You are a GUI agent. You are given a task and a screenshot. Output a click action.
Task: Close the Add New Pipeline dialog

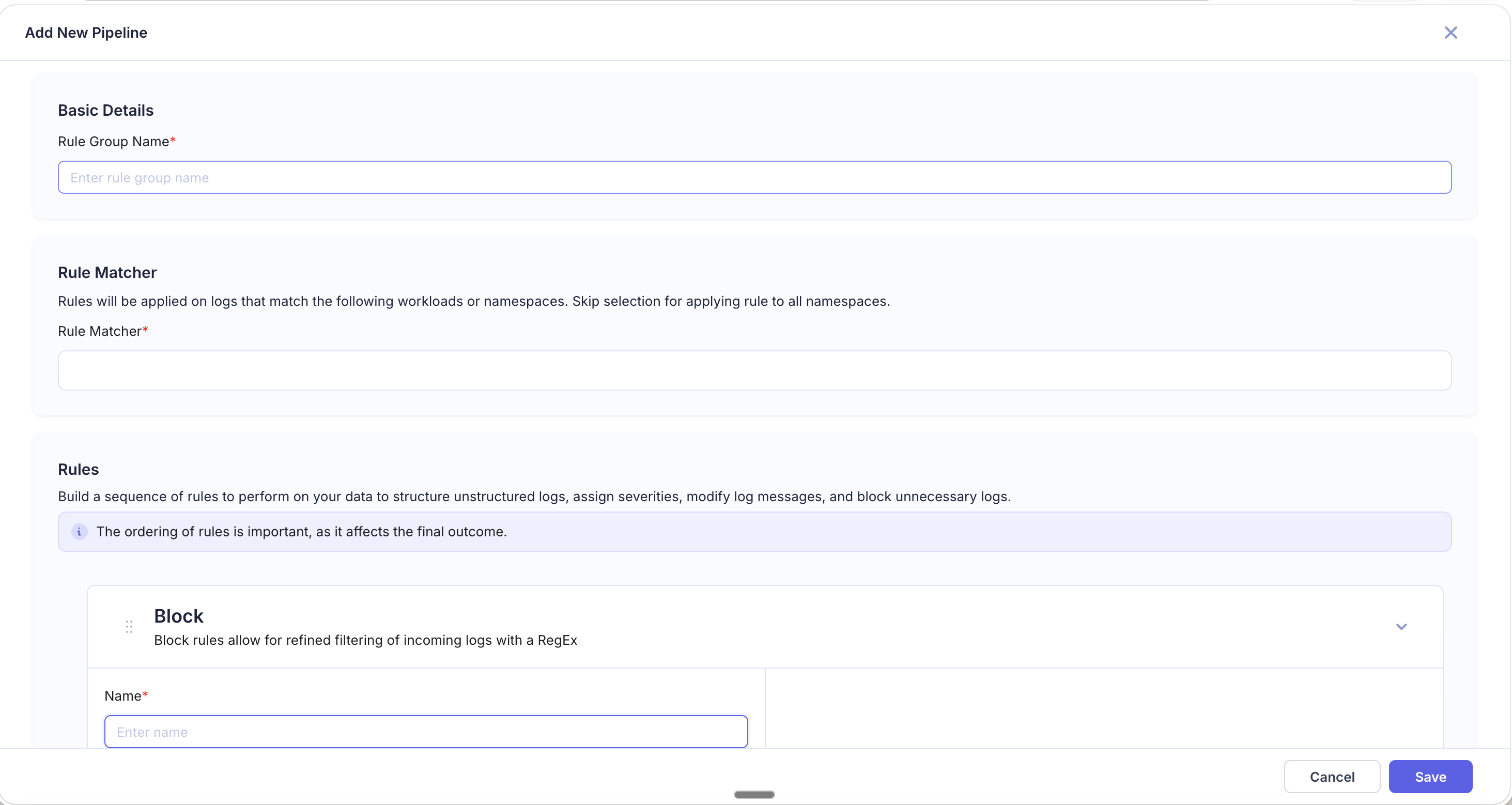1451,33
